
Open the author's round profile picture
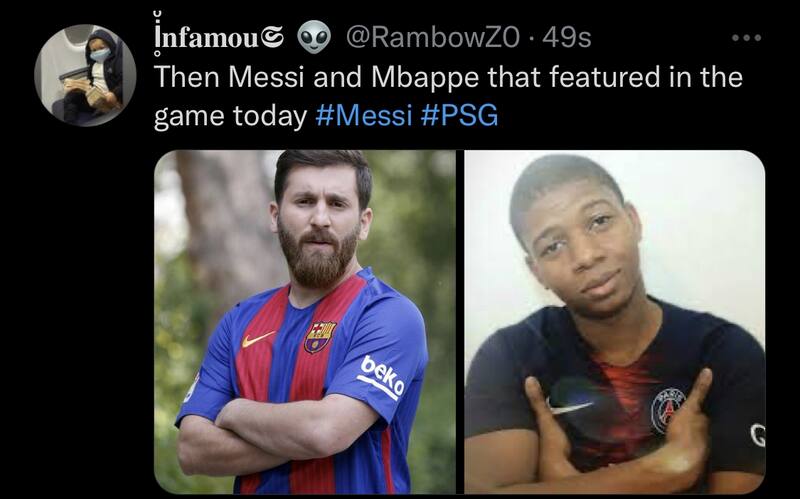pyautogui.click(x=85, y=75)
